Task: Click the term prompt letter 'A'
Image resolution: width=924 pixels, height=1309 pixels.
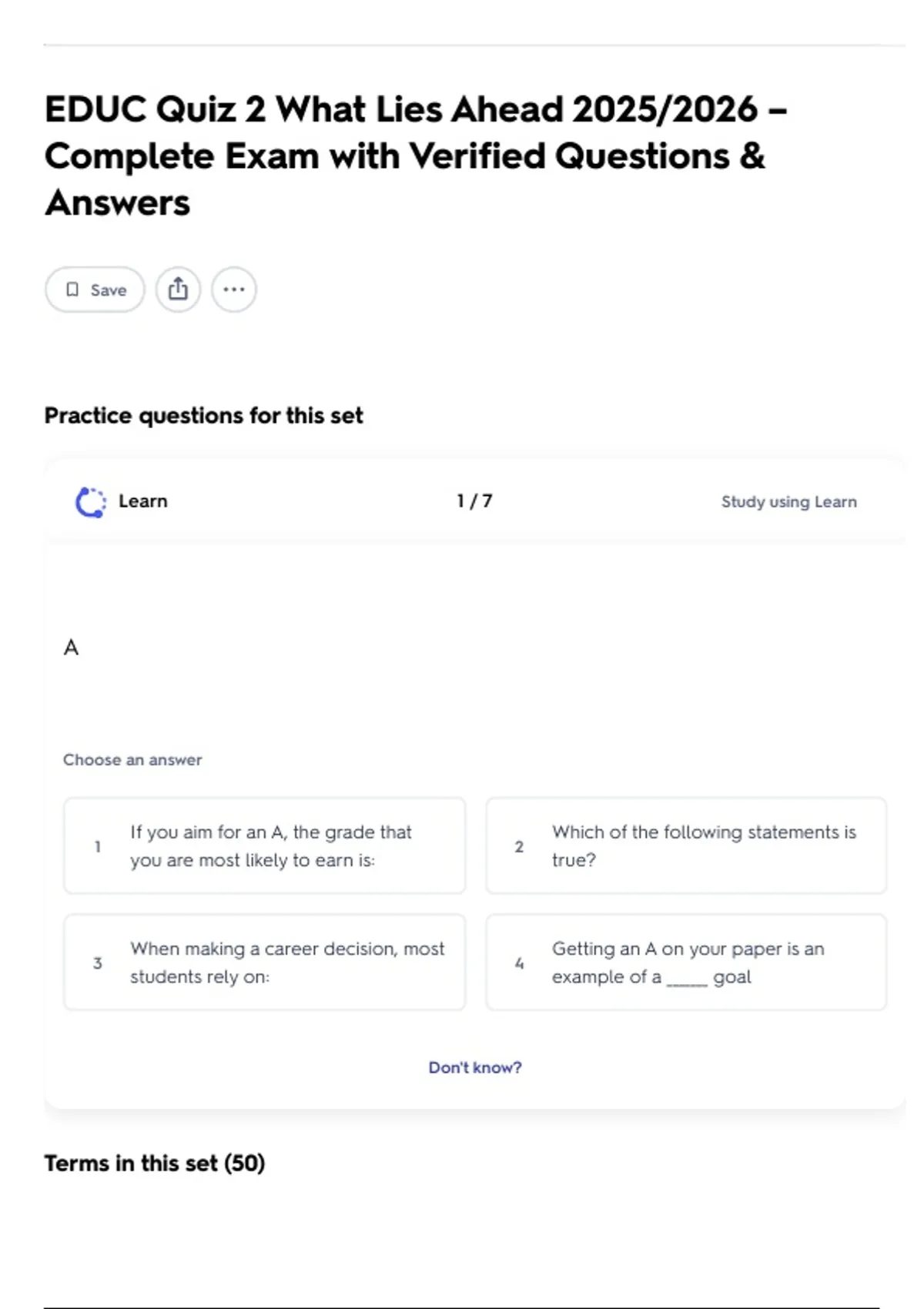Action: tap(71, 648)
